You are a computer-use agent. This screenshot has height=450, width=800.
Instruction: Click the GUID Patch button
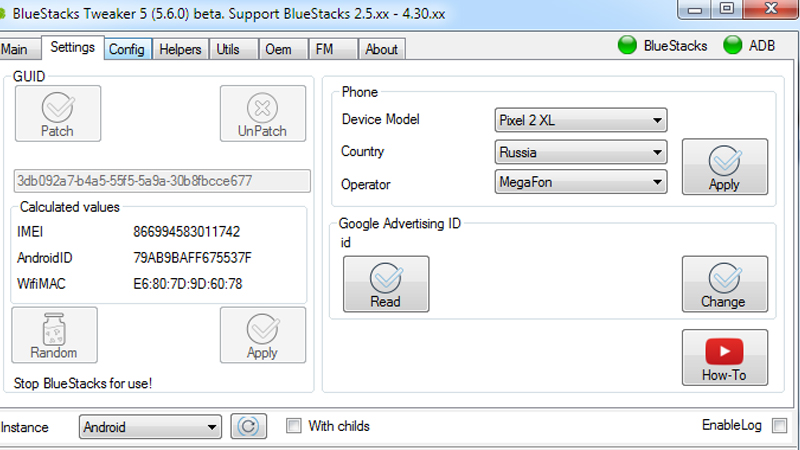tap(58, 113)
